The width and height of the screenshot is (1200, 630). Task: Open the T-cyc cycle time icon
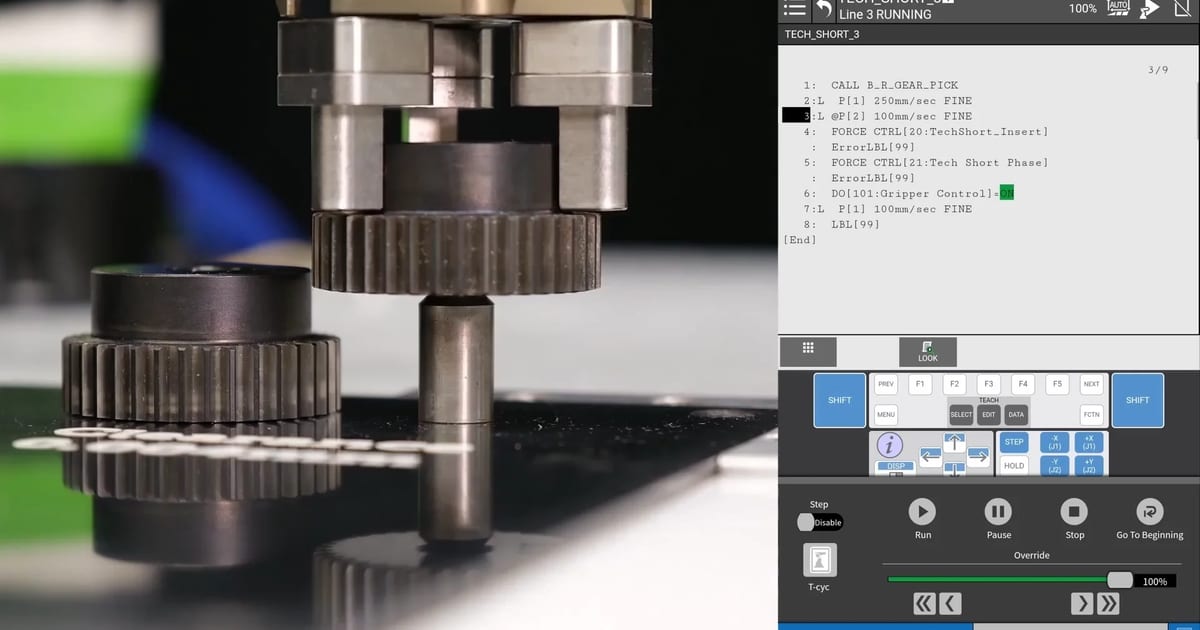(x=820, y=560)
